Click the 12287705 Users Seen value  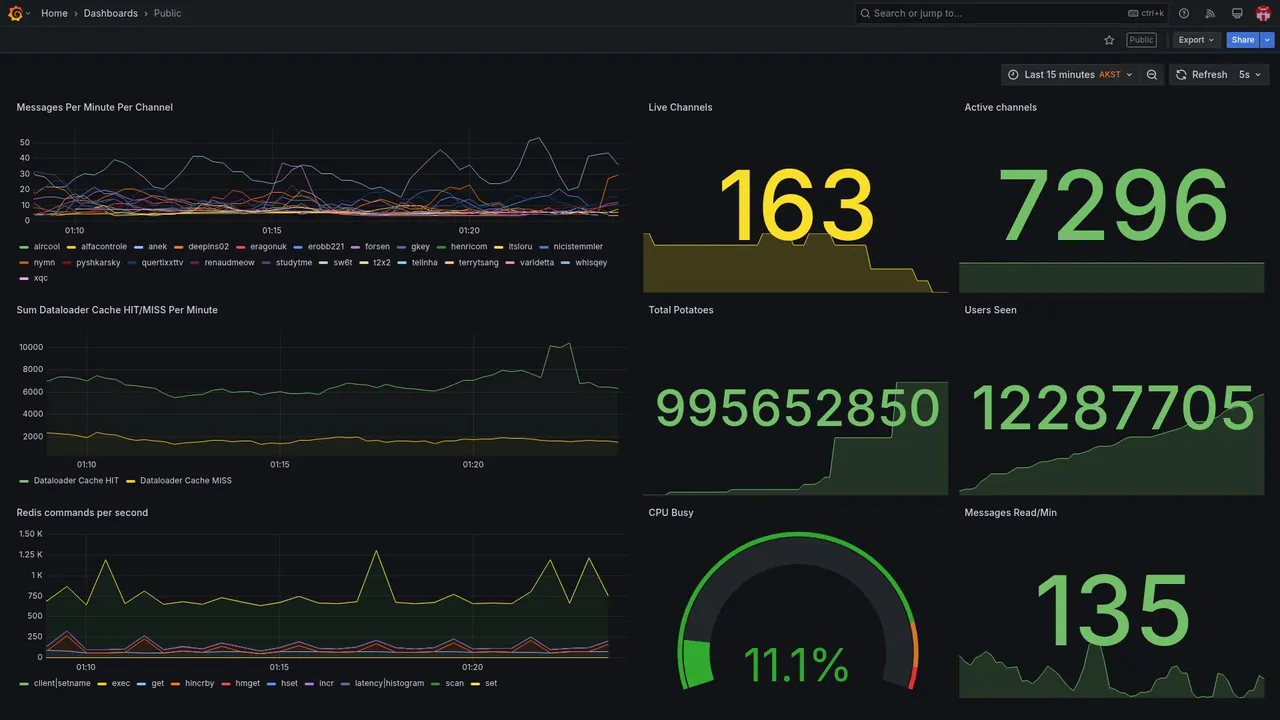1113,408
